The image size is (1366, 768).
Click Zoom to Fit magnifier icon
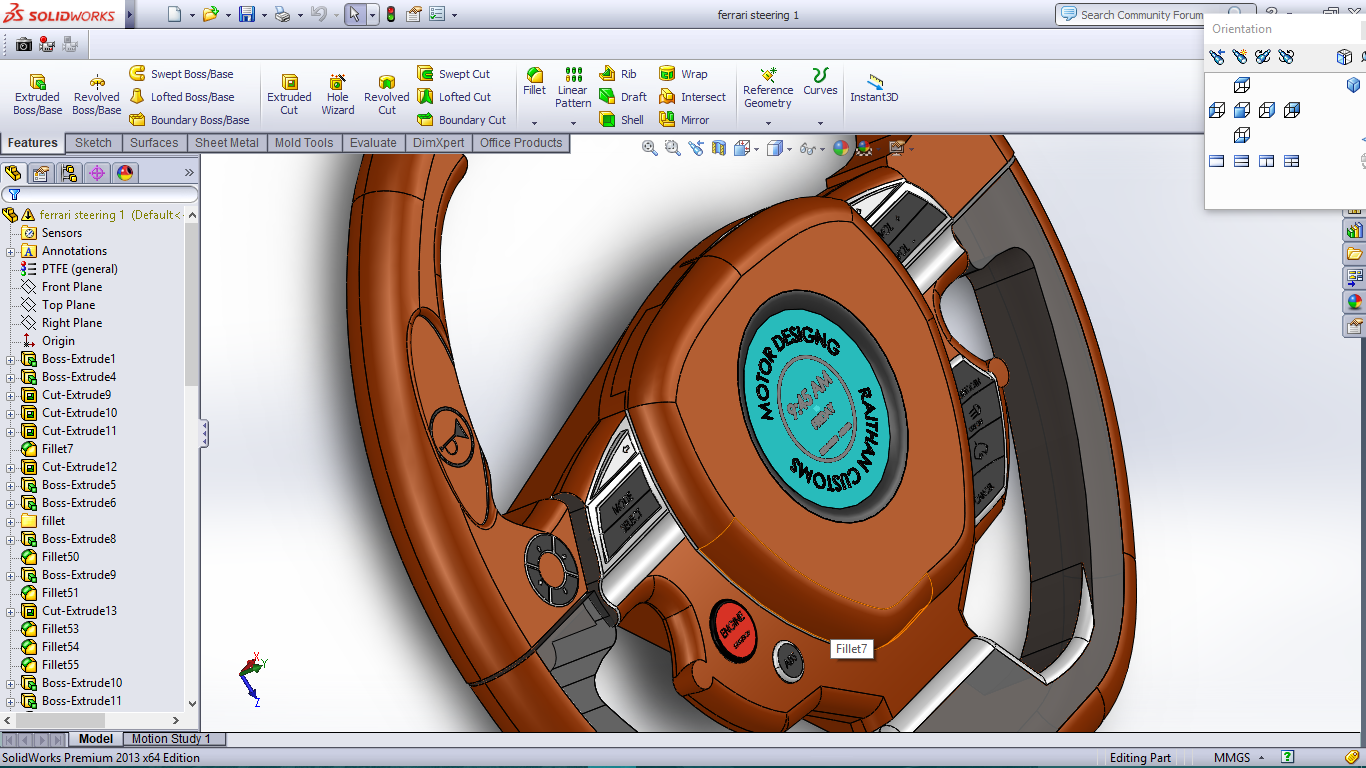[x=650, y=148]
